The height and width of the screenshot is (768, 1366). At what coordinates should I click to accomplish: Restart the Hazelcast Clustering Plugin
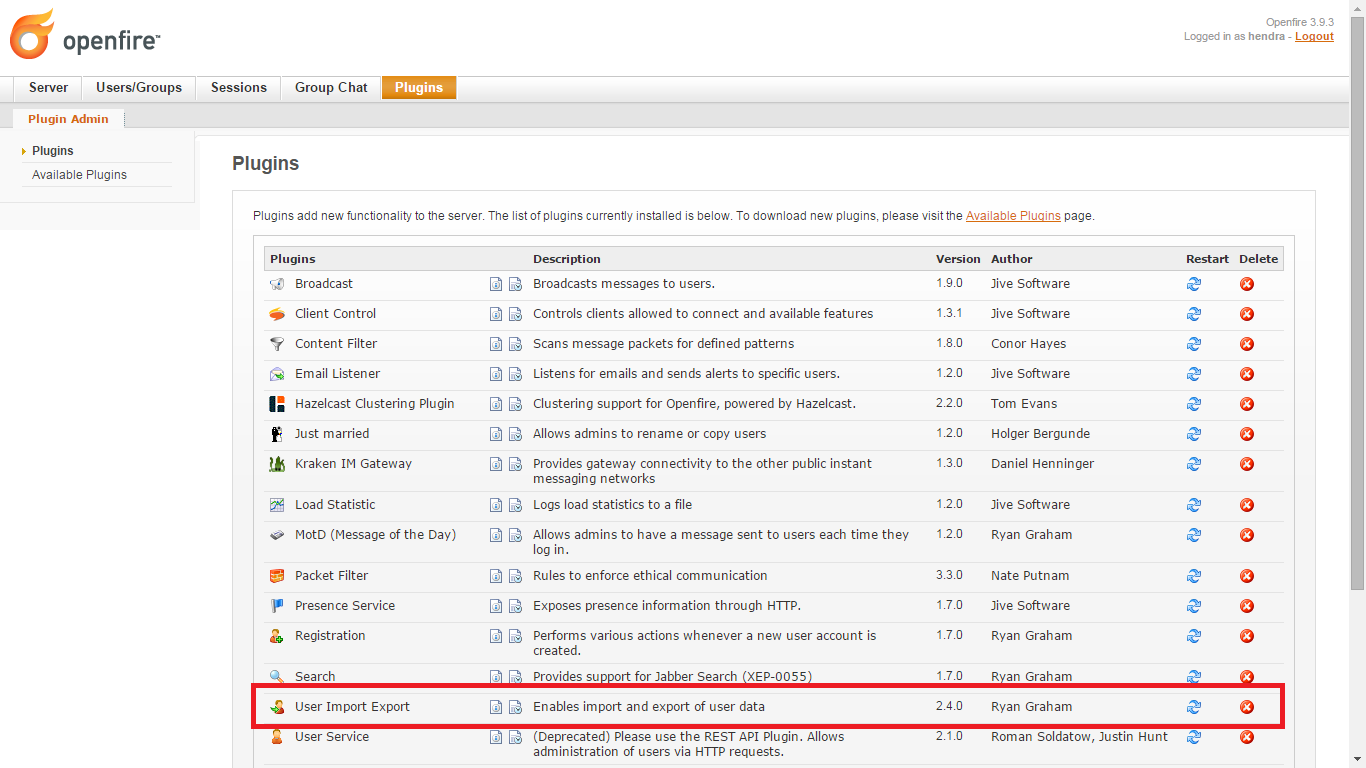click(x=1194, y=404)
